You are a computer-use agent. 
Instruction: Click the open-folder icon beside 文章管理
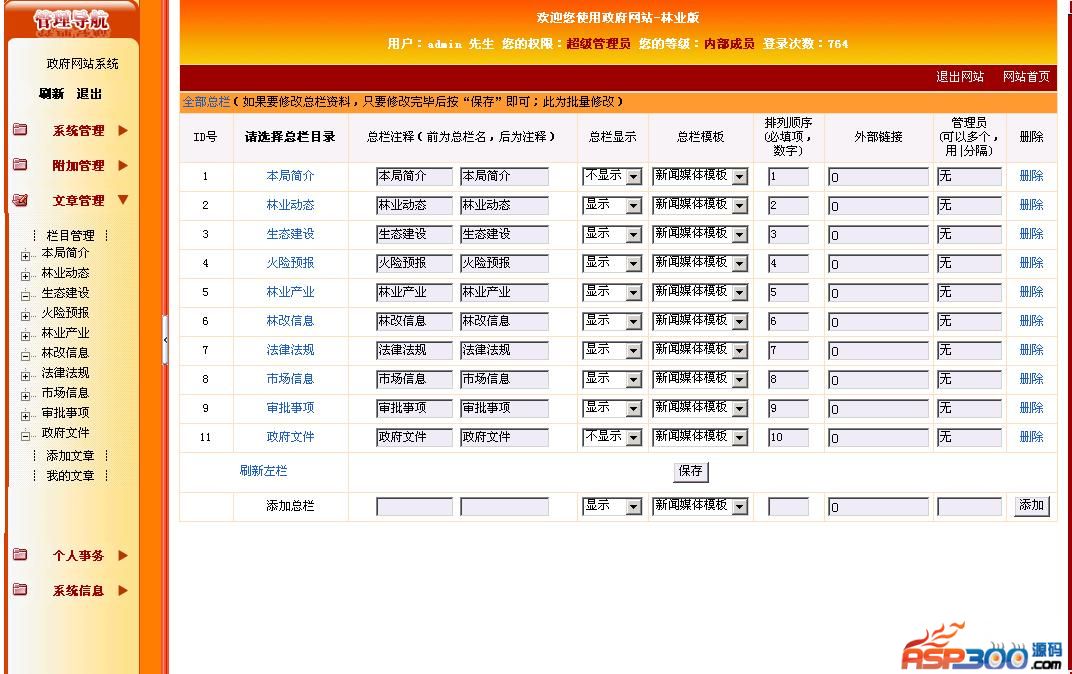[x=21, y=200]
